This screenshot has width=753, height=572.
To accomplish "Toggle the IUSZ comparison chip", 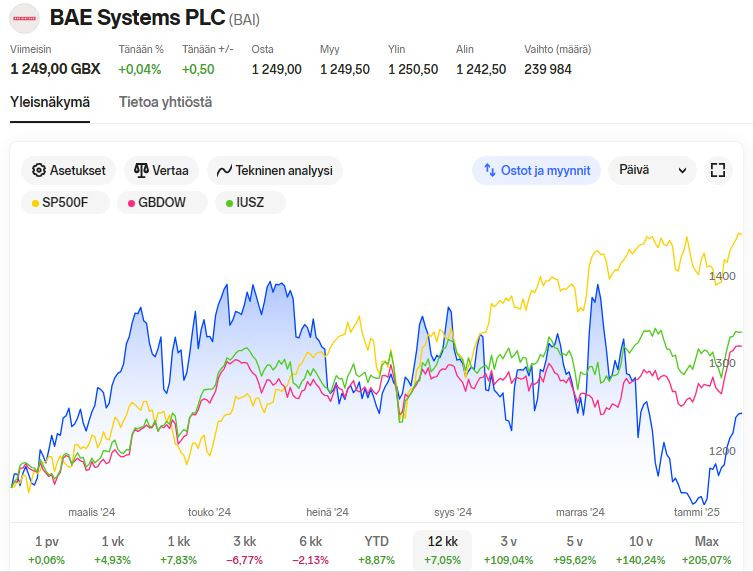I will pyautogui.click(x=250, y=202).
